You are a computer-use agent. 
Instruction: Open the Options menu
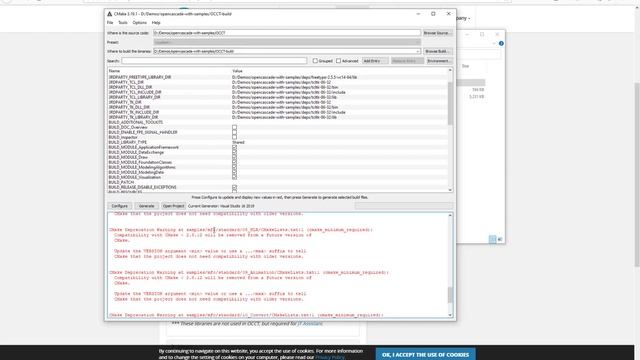[139, 23]
